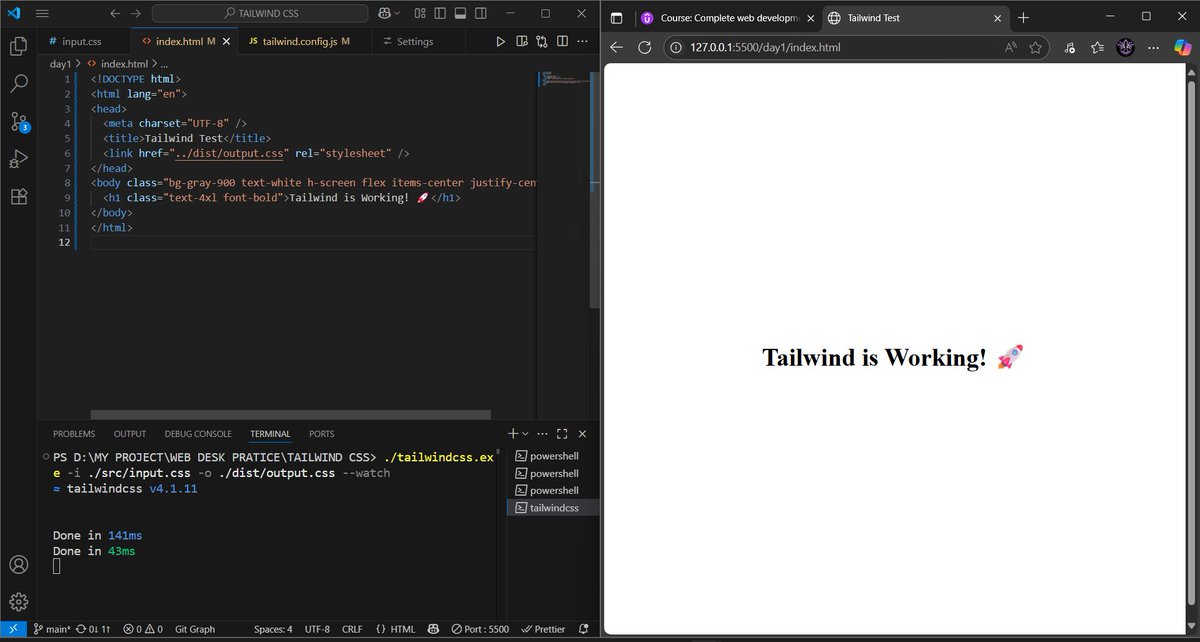Image resolution: width=1200 pixels, height=642 pixels.
Task: Refresh the Edge browser page
Action: pyautogui.click(x=645, y=47)
